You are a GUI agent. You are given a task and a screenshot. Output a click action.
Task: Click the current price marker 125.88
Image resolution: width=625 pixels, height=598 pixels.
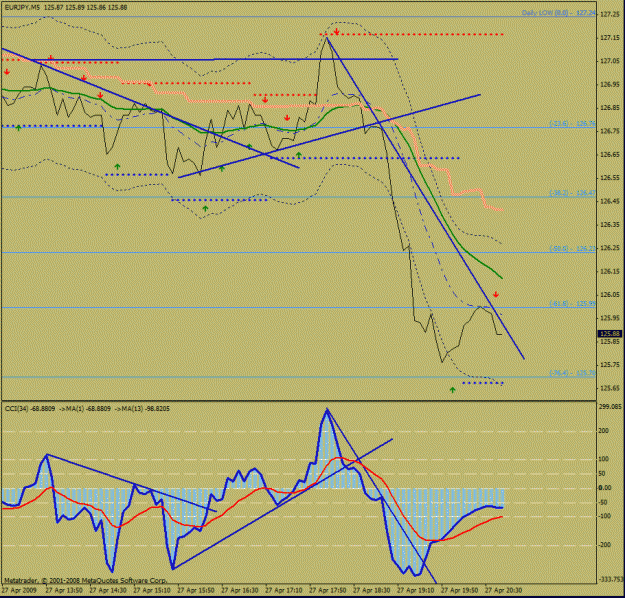pyautogui.click(x=609, y=333)
